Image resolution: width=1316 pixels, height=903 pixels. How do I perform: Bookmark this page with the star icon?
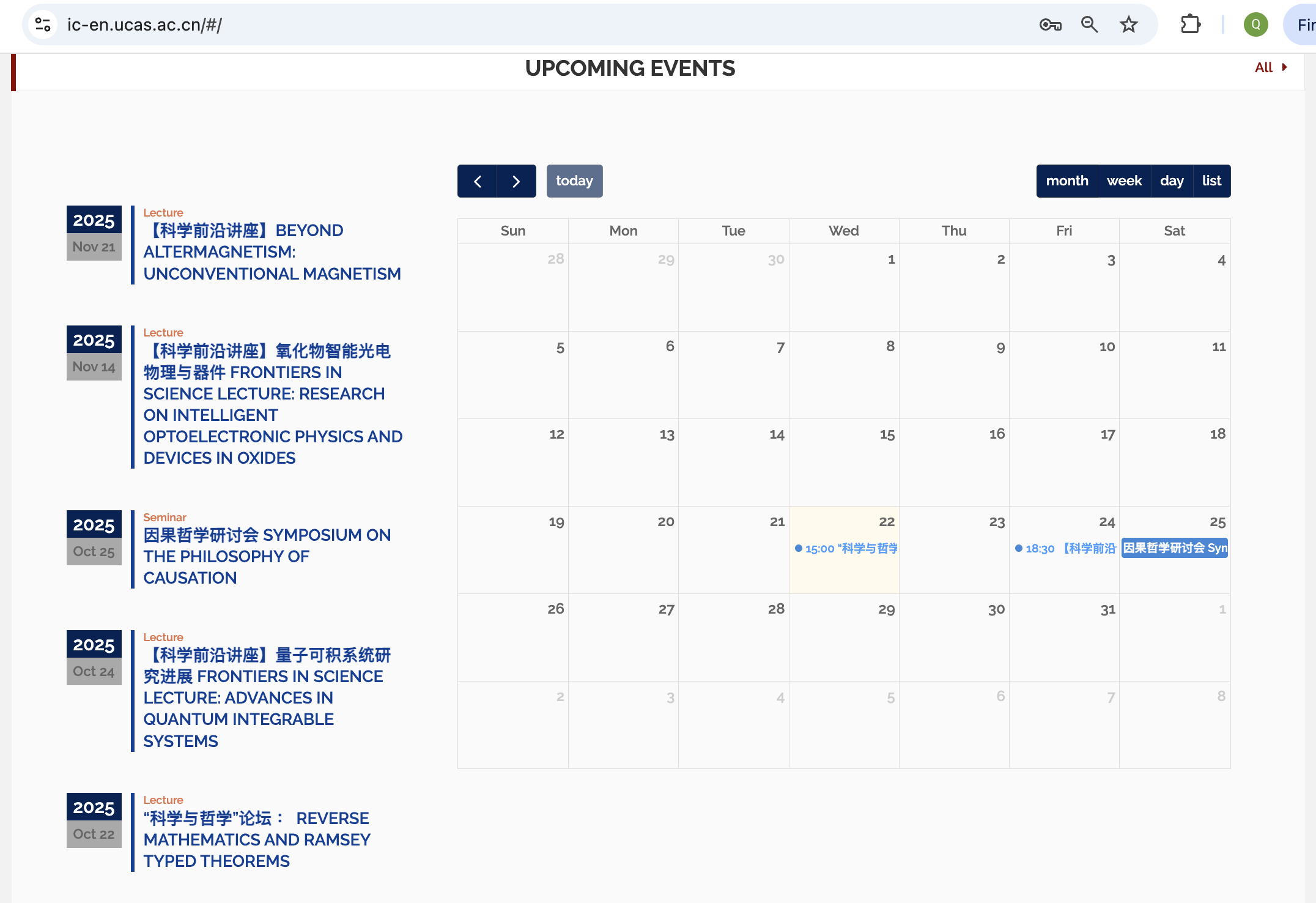pos(1128,24)
